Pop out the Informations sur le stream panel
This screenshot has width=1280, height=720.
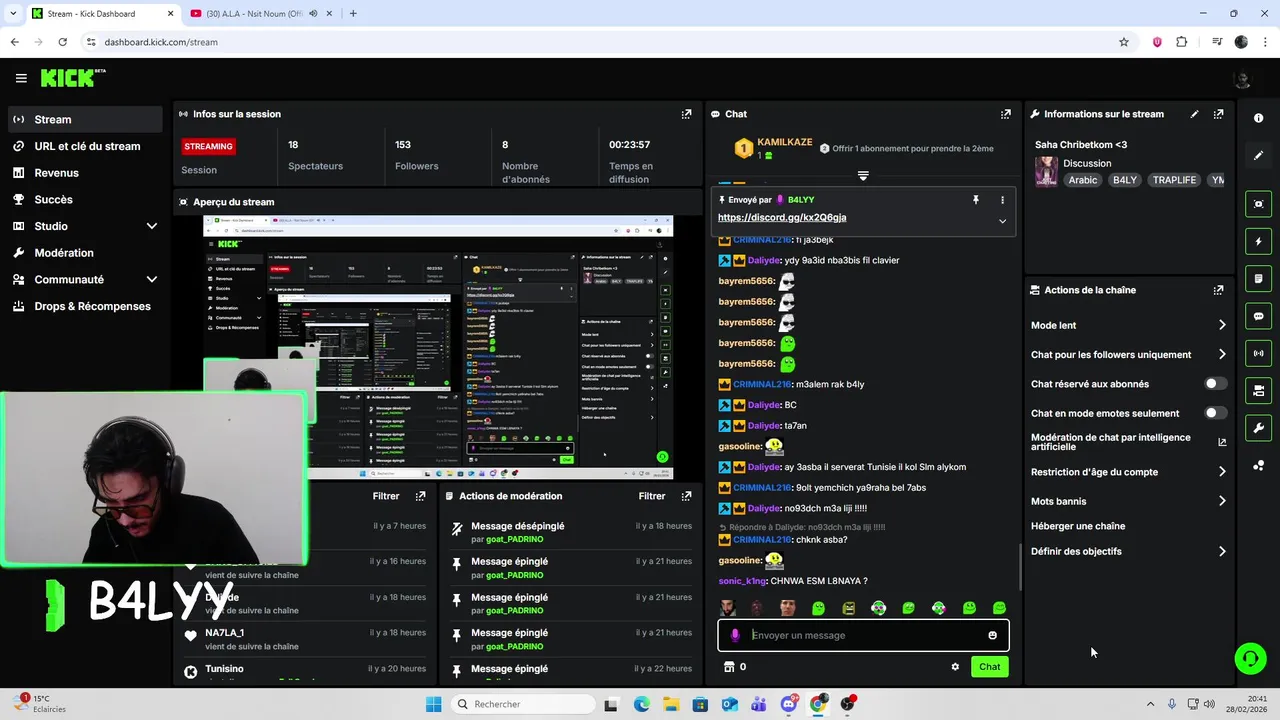[1218, 114]
